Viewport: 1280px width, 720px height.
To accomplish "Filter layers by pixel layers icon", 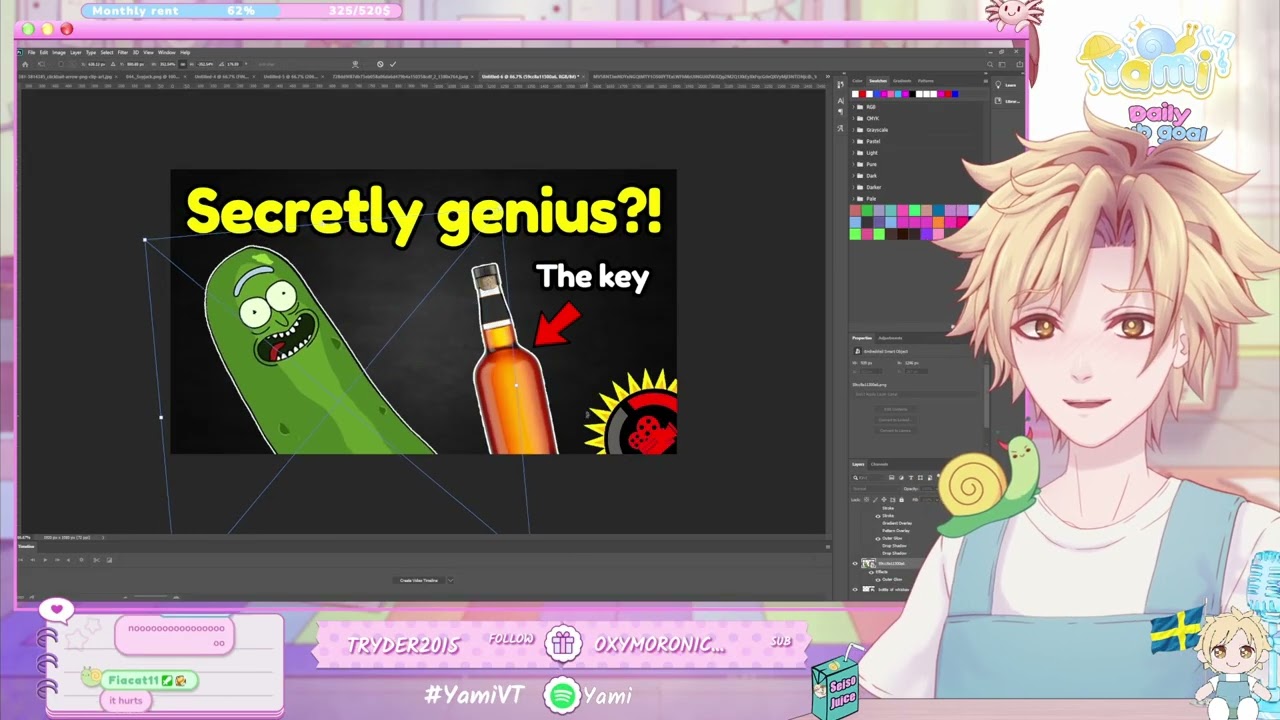I will (x=892, y=478).
